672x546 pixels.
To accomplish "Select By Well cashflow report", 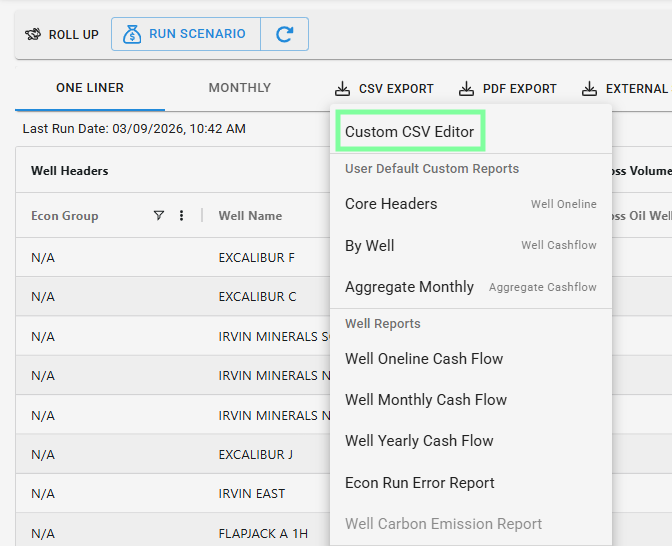I will 370,246.
